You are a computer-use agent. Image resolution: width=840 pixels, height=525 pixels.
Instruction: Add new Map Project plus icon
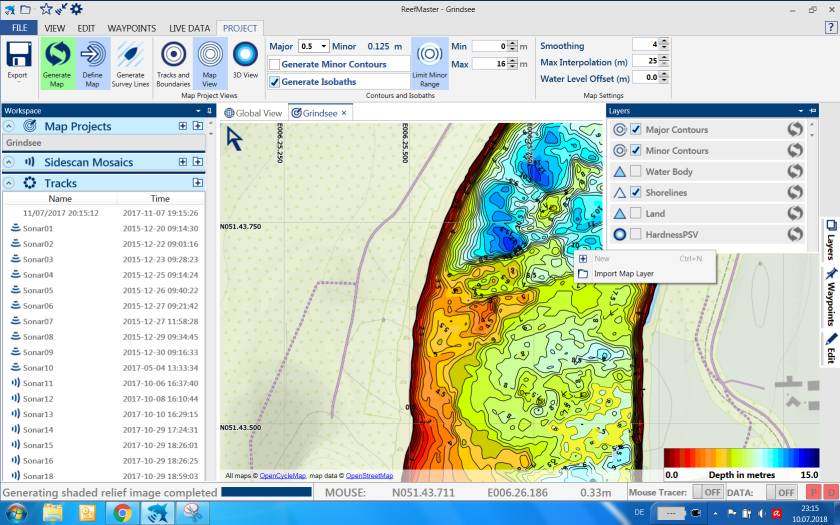183,125
